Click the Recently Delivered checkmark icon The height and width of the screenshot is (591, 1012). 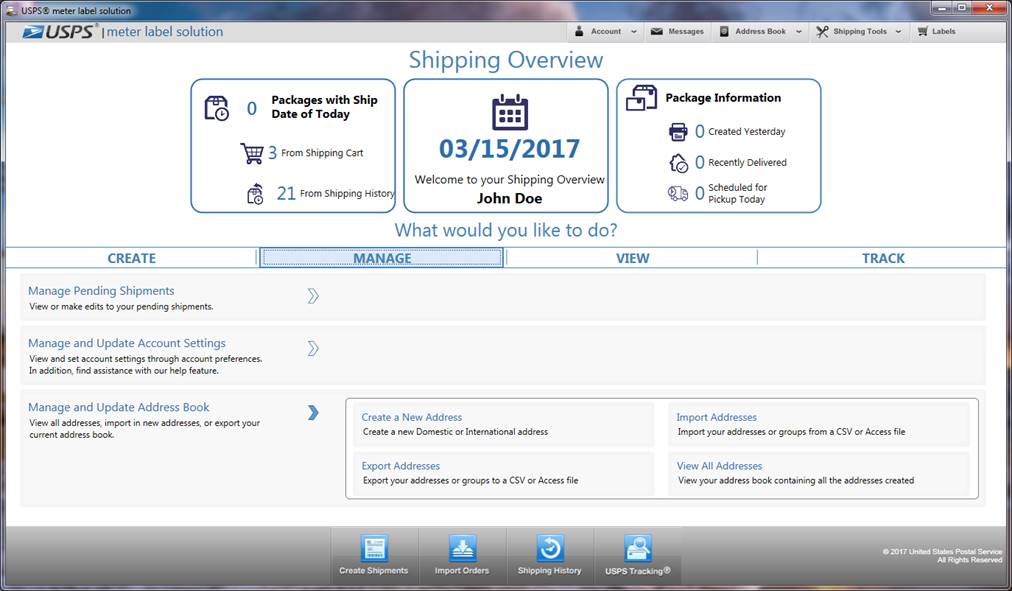tap(678, 163)
